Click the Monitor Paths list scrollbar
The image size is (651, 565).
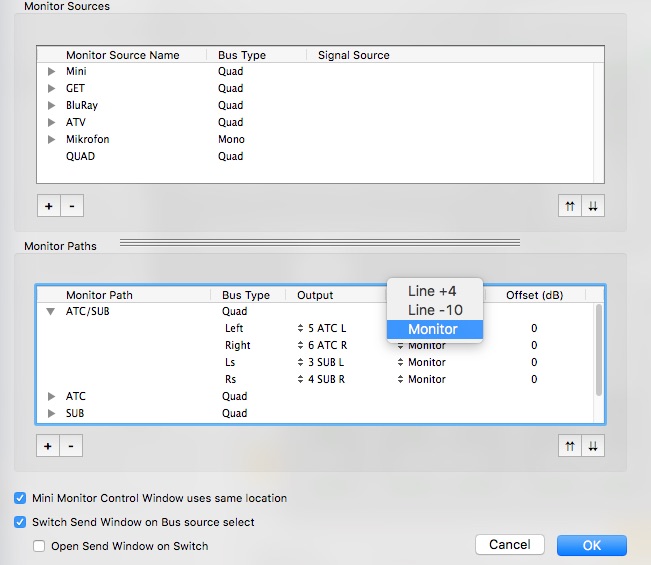(x=599, y=350)
